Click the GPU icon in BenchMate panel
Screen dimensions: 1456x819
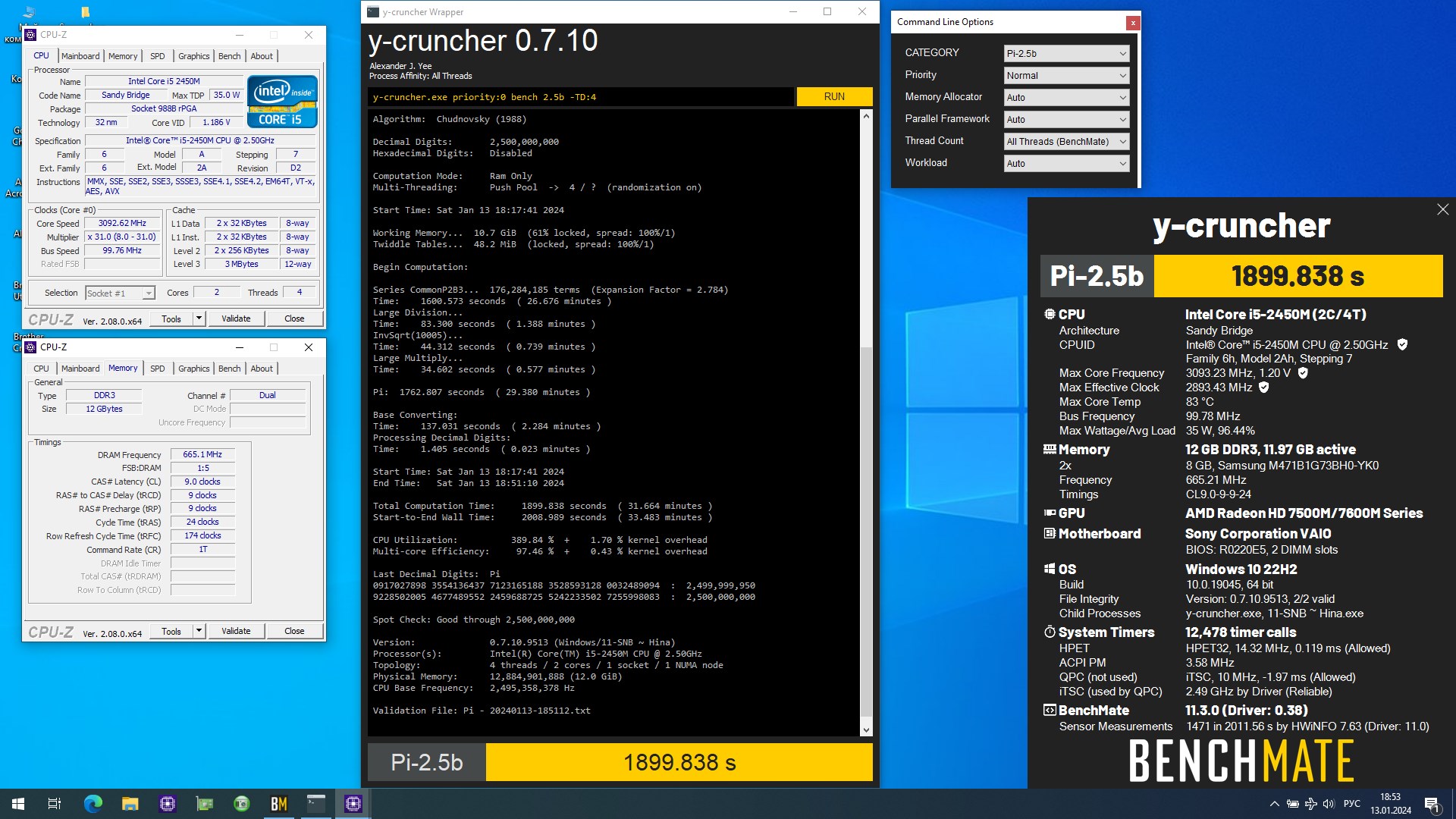coord(1050,513)
